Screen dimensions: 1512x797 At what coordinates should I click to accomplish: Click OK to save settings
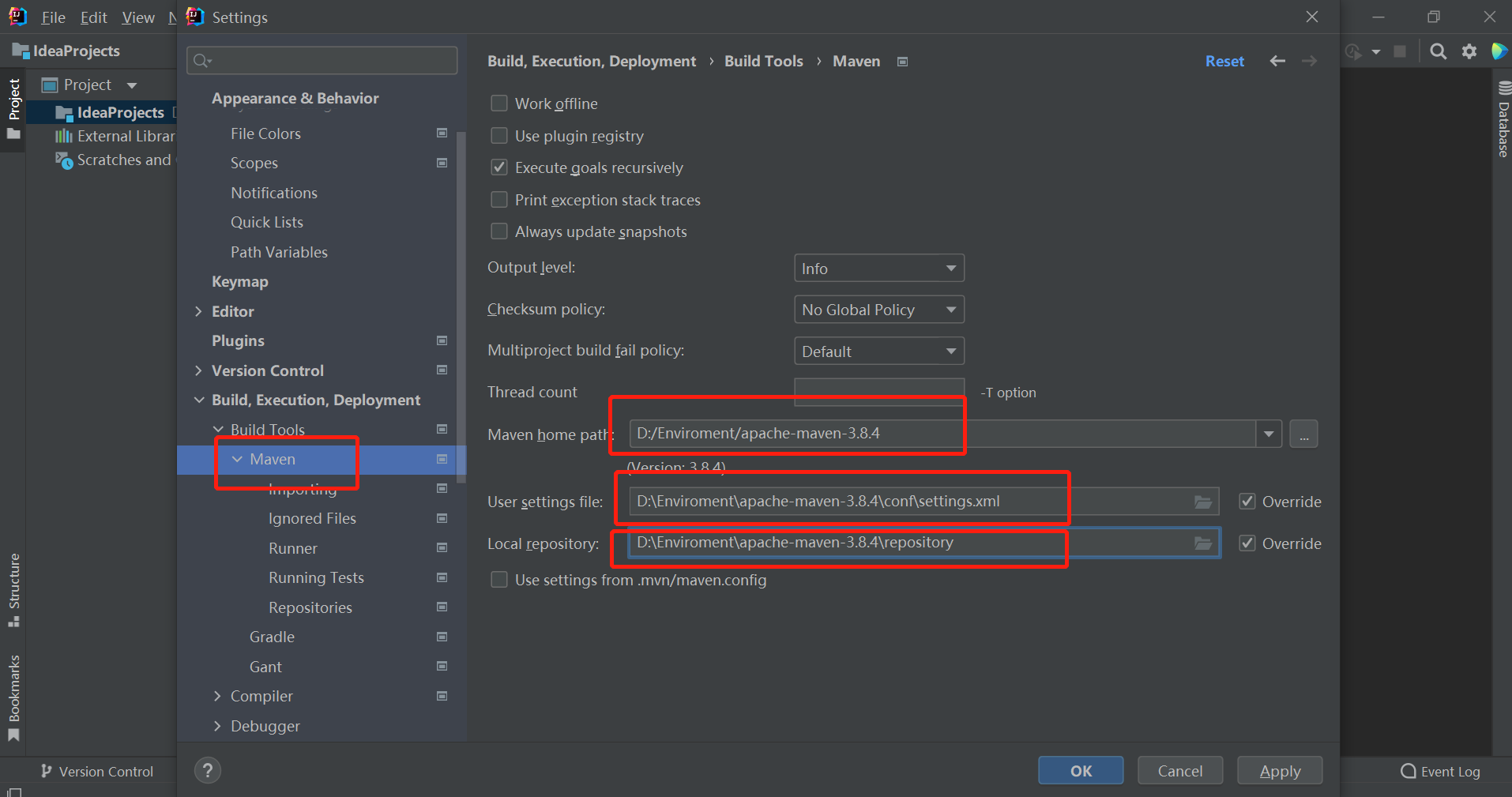tap(1081, 771)
